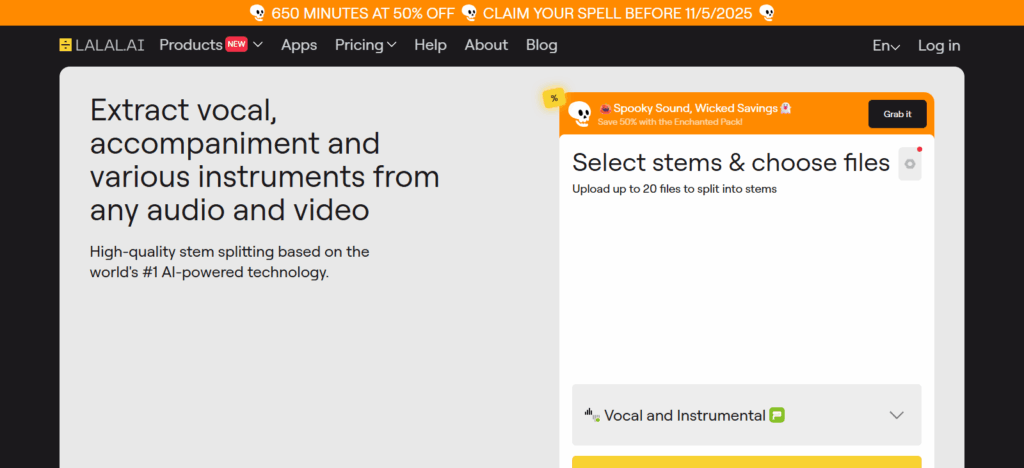Go to the Apps page
Screen dimensions: 1024x468
pos(299,45)
